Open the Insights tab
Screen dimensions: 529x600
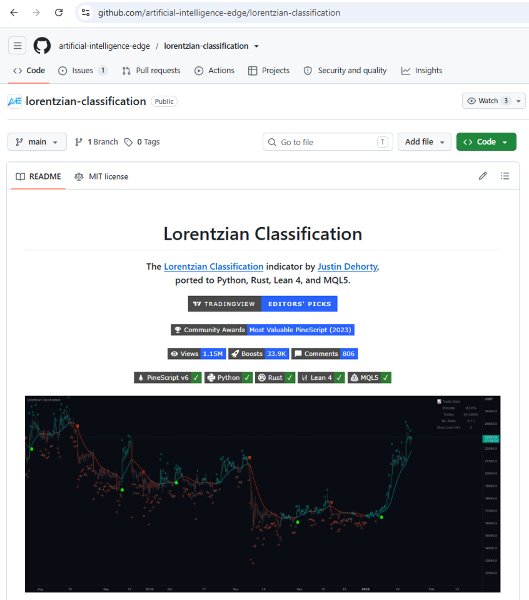(x=421, y=70)
